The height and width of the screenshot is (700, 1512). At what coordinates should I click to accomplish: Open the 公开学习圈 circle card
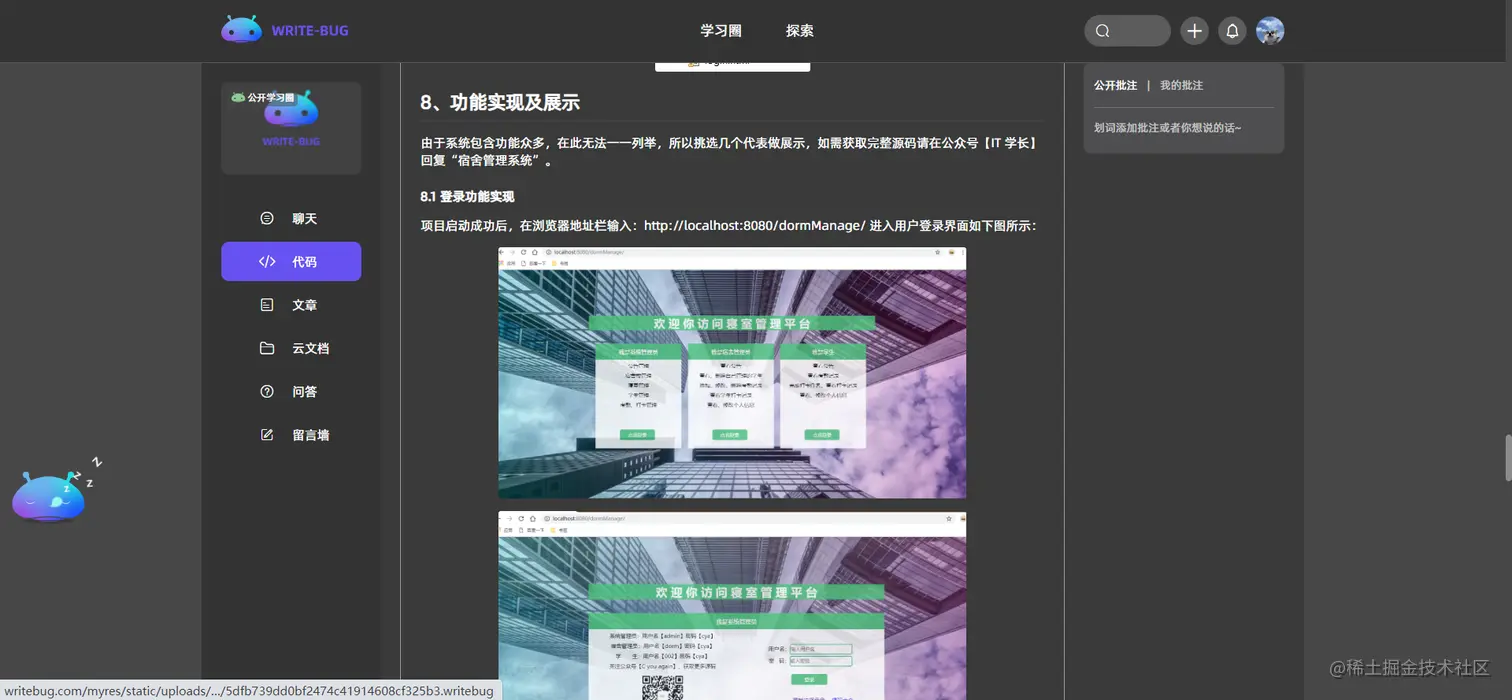[291, 128]
